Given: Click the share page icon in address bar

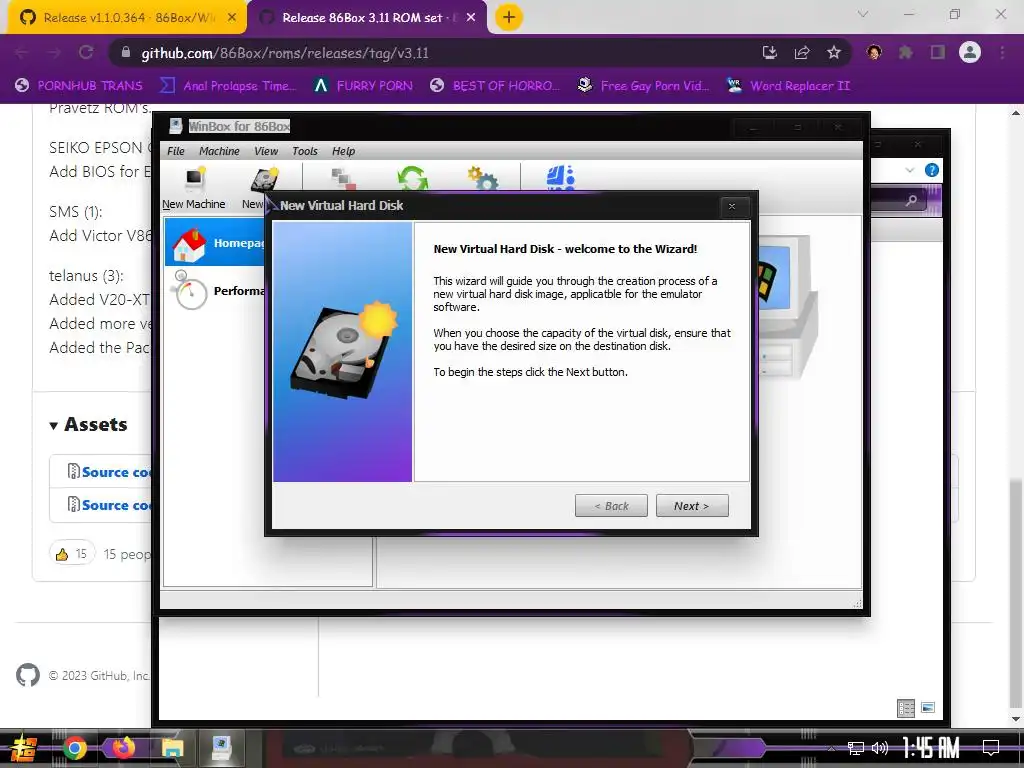Looking at the screenshot, I should click(x=802, y=53).
